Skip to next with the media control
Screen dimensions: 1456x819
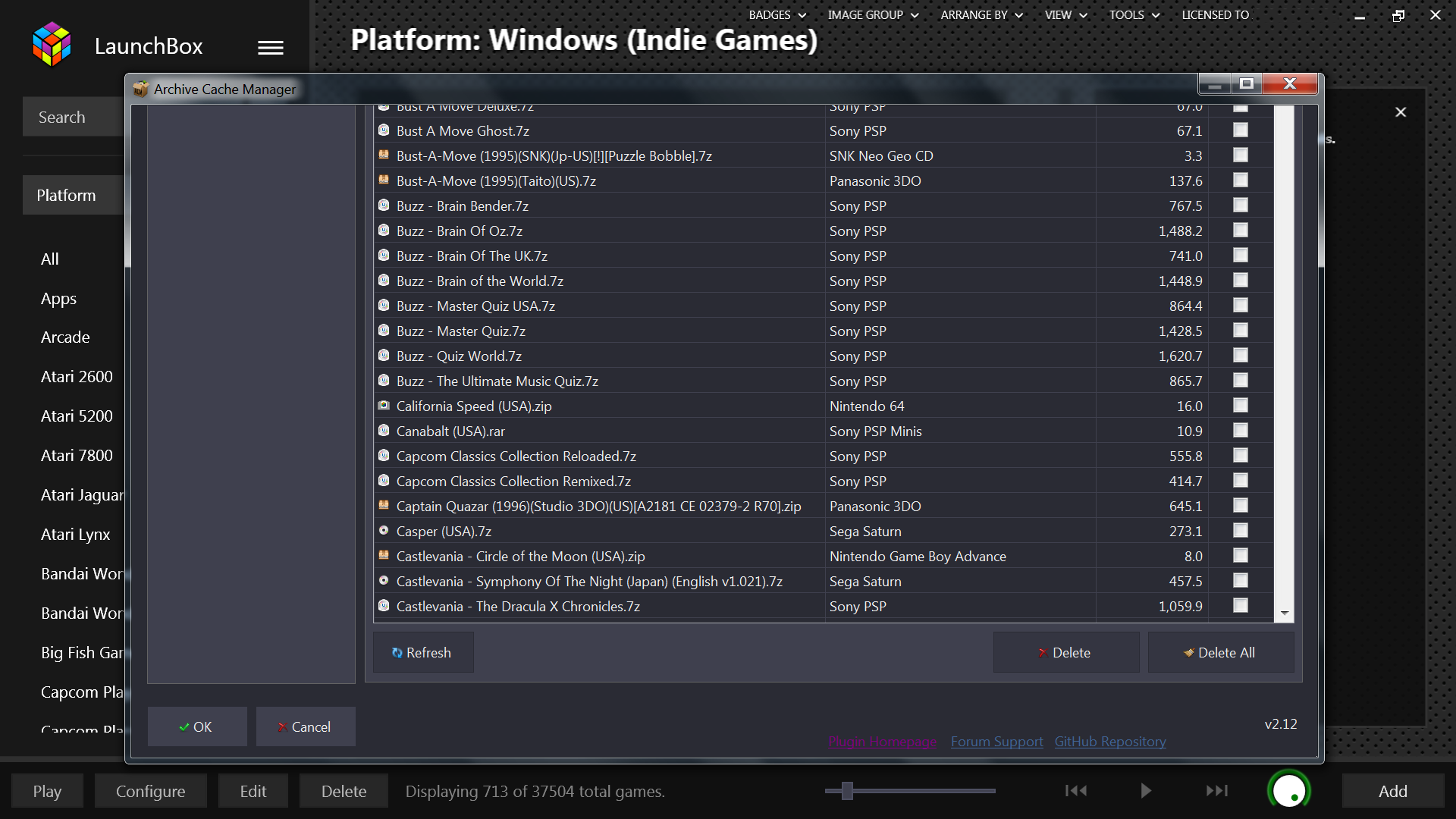pos(1217,791)
